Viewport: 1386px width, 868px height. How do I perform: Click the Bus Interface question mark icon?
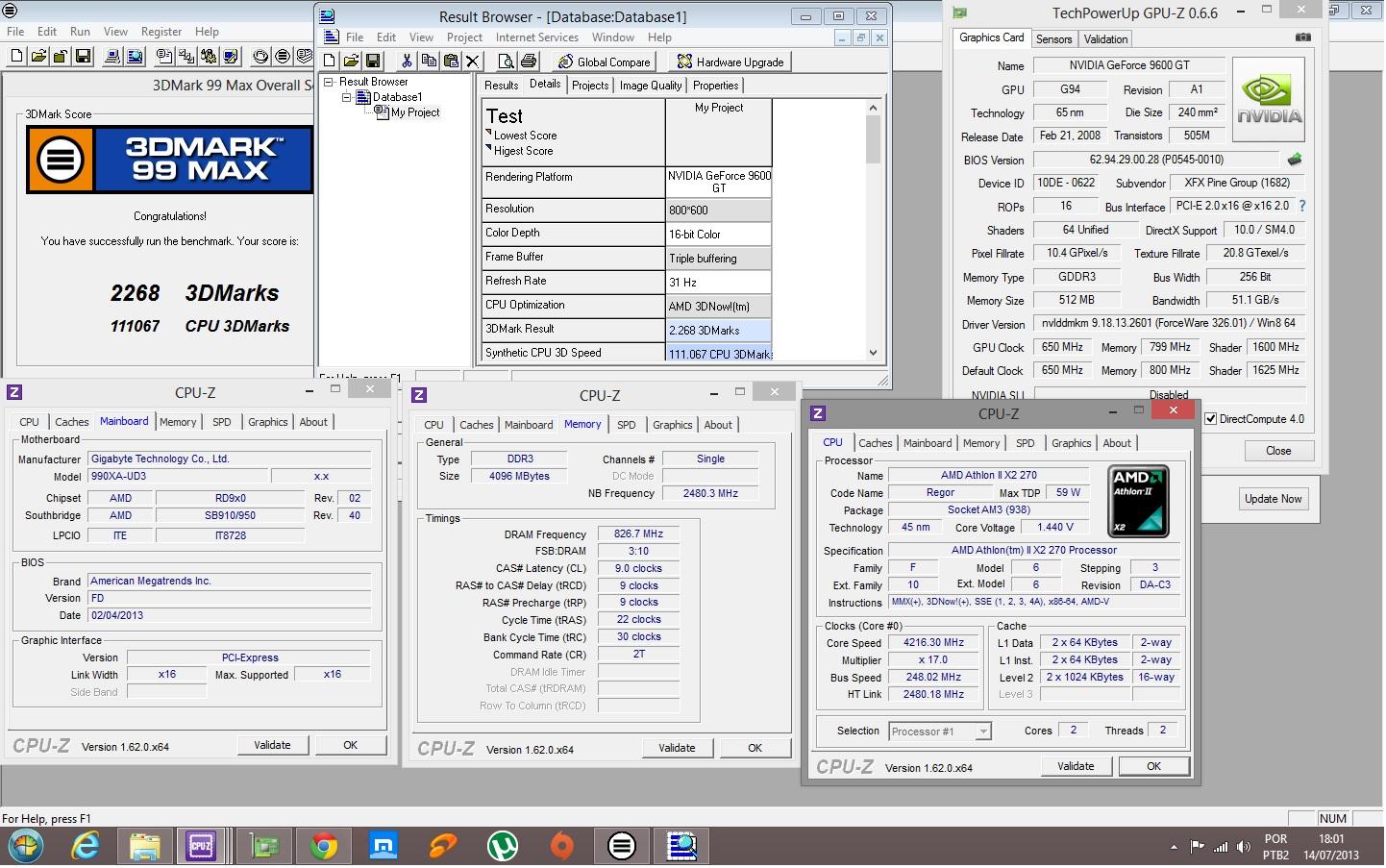[x=1302, y=206]
